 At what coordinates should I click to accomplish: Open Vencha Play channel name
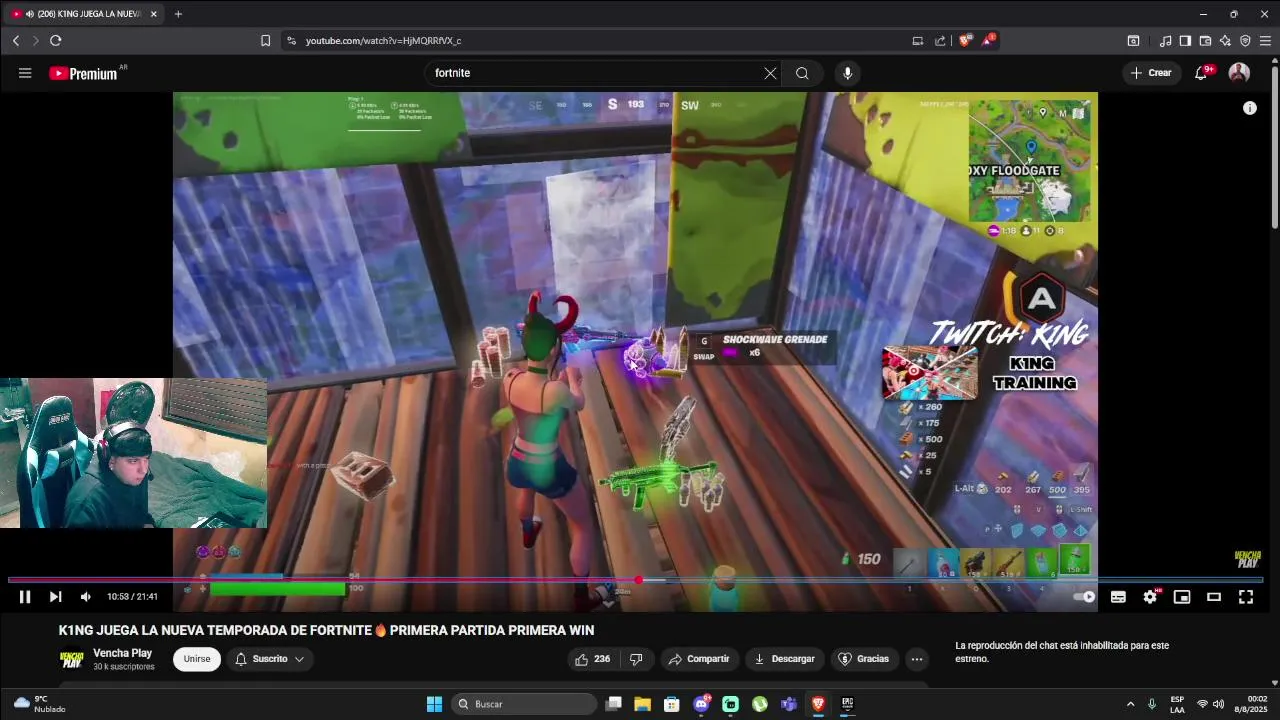point(122,653)
